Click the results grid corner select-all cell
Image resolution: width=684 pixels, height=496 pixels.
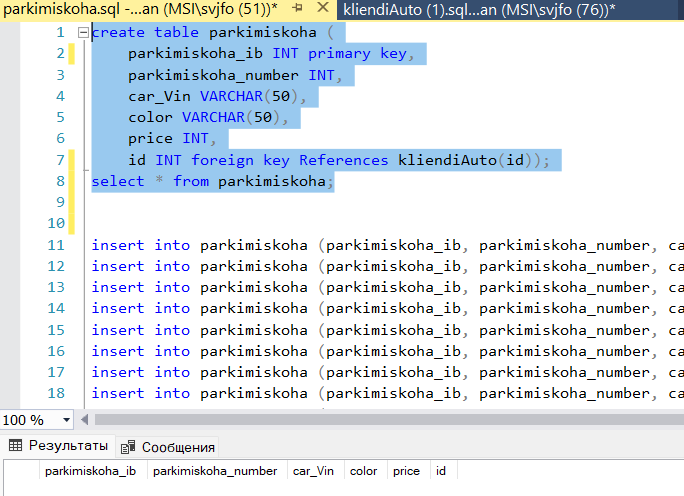(x=21, y=471)
